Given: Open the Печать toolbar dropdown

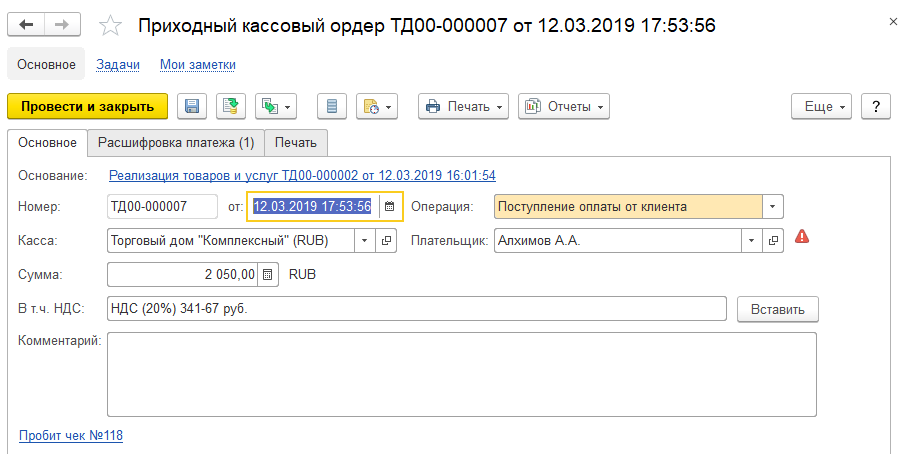Looking at the screenshot, I should 463,106.
